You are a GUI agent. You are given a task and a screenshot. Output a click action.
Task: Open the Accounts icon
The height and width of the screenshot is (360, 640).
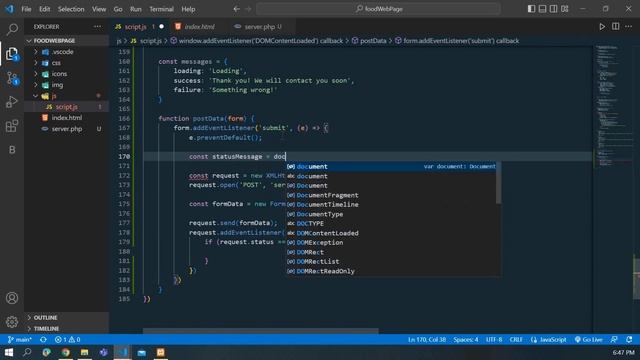coord(12,298)
